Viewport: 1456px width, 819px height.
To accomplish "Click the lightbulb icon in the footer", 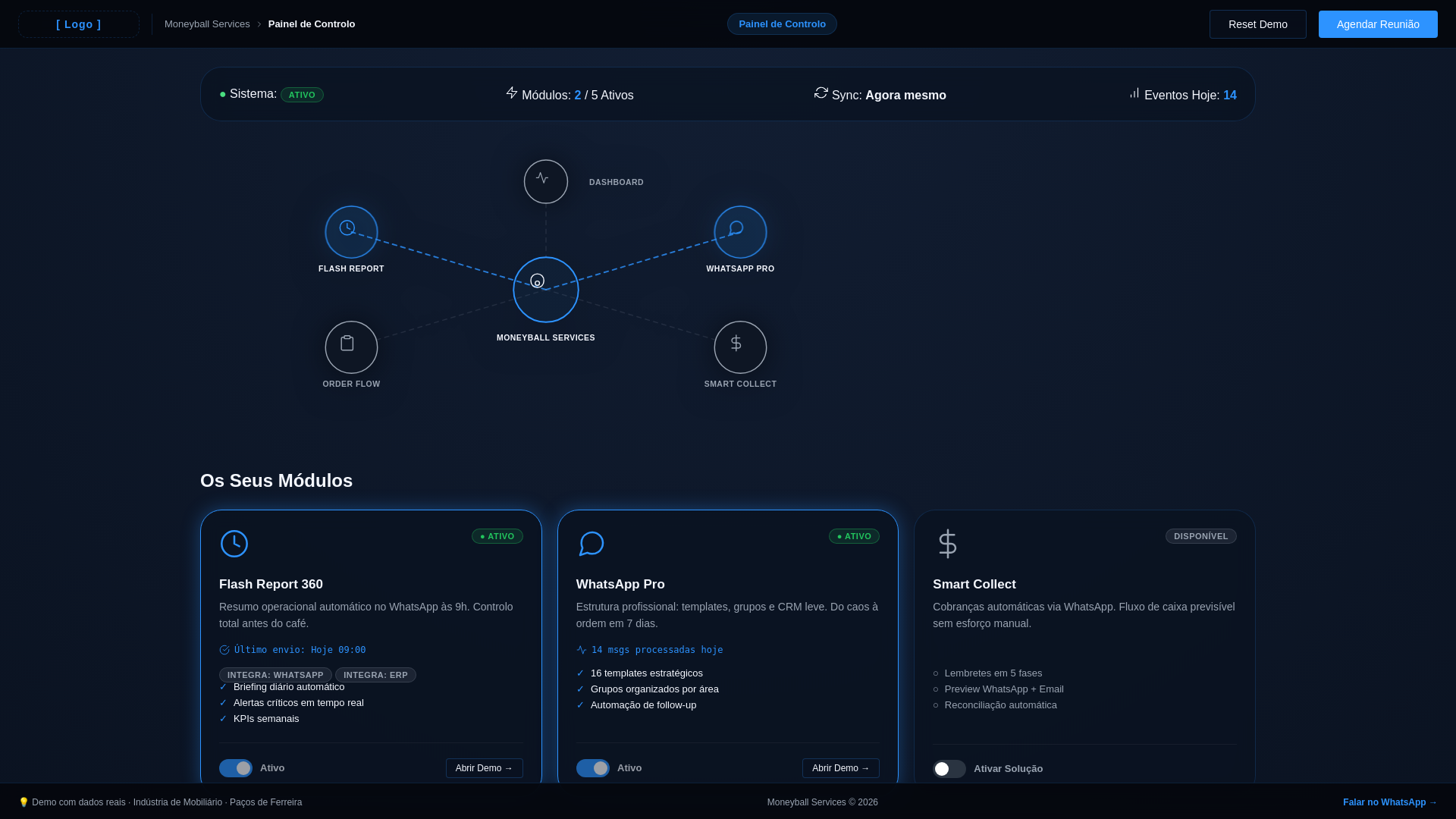I will coord(24,802).
